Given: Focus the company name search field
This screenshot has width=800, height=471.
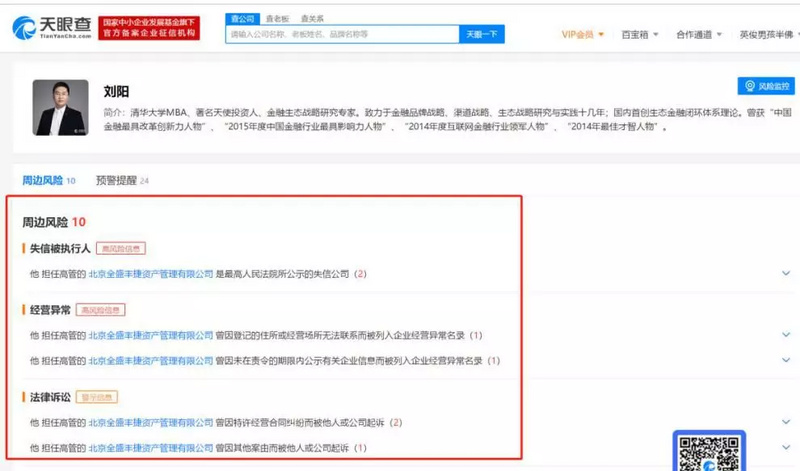Looking at the screenshot, I should 342,34.
